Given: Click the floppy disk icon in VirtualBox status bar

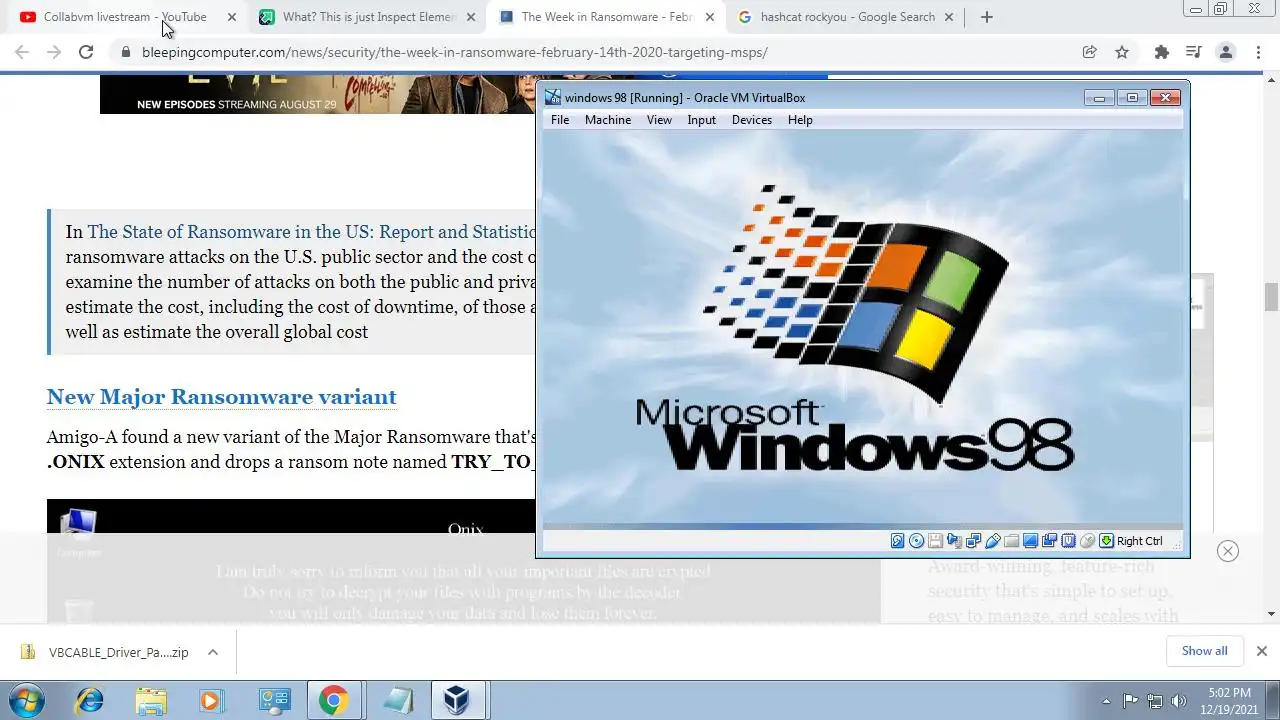Looking at the screenshot, I should tap(935, 541).
